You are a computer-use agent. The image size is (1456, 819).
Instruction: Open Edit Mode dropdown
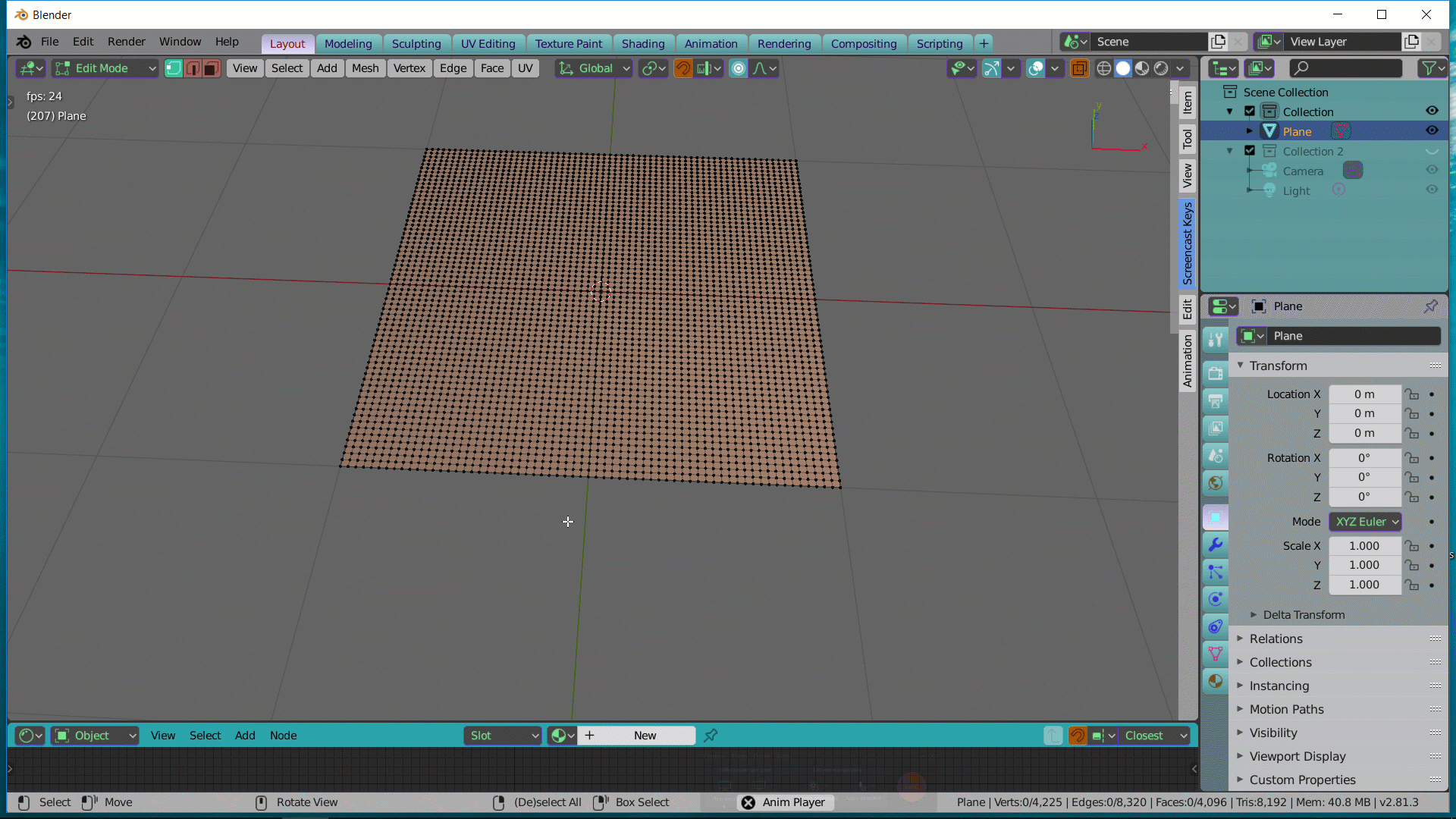(x=105, y=68)
